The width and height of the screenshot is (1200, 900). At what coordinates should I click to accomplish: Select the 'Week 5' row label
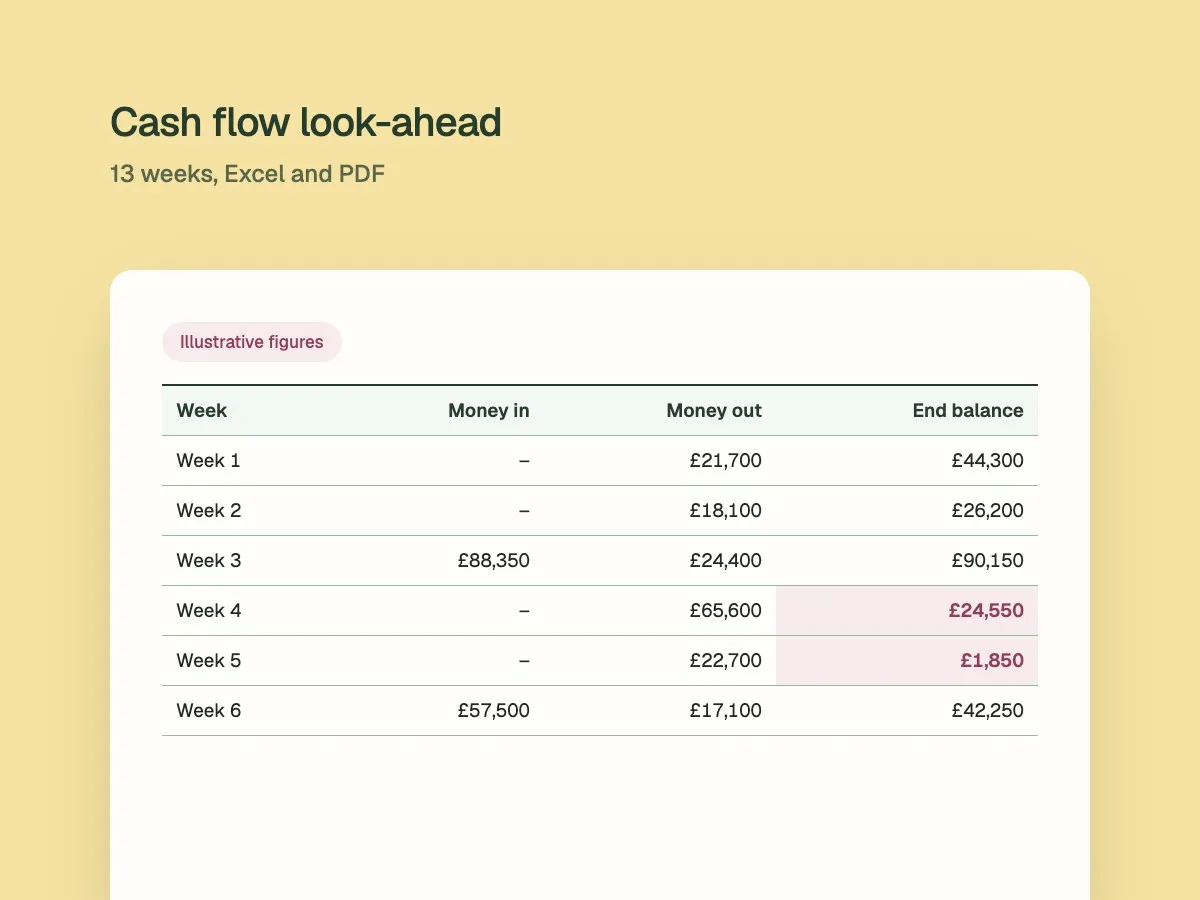point(209,661)
